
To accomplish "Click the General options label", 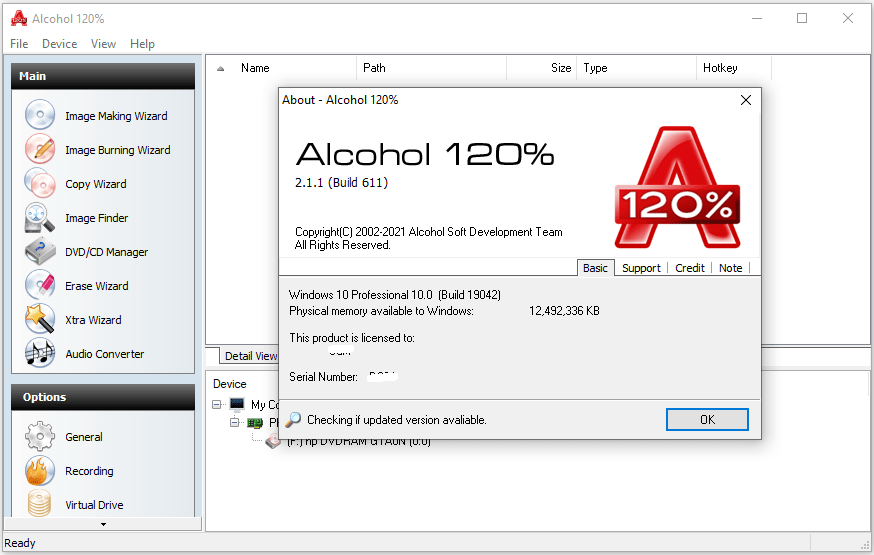I will (84, 437).
